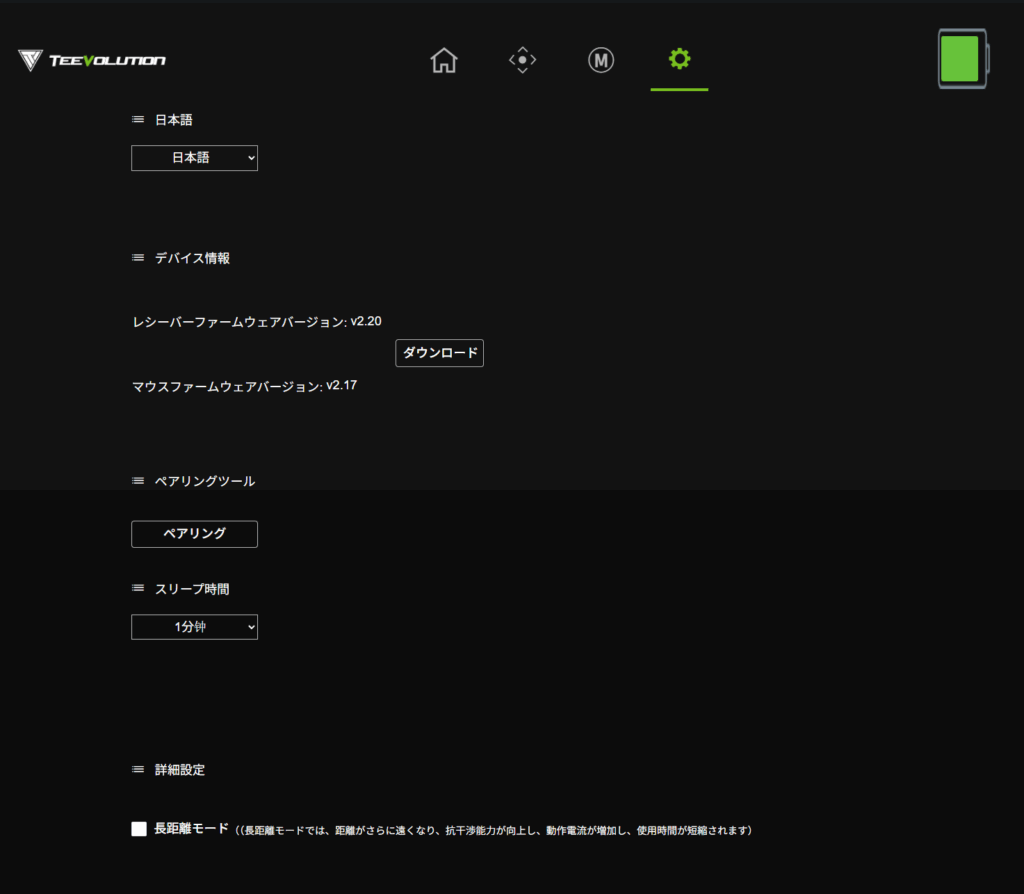Click the receiver firmware version v2.20 text
This screenshot has width=1024, height=894.
(366, 321)
